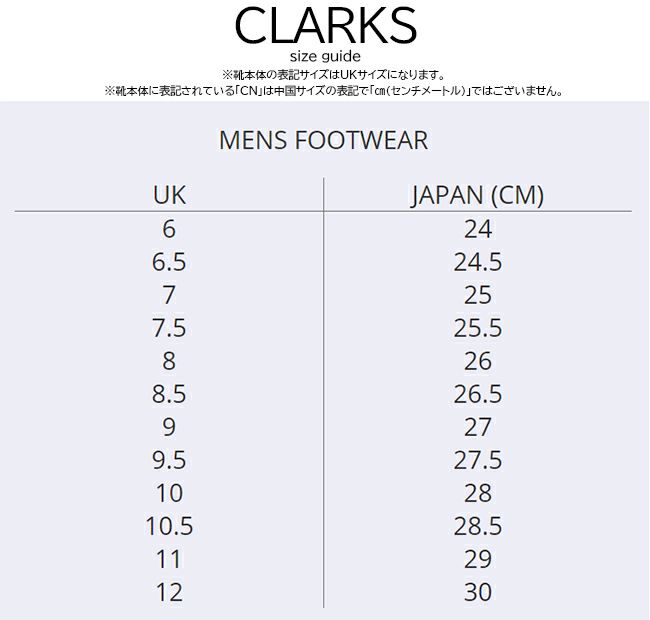Select Japan size 24 cm cell

478,229
